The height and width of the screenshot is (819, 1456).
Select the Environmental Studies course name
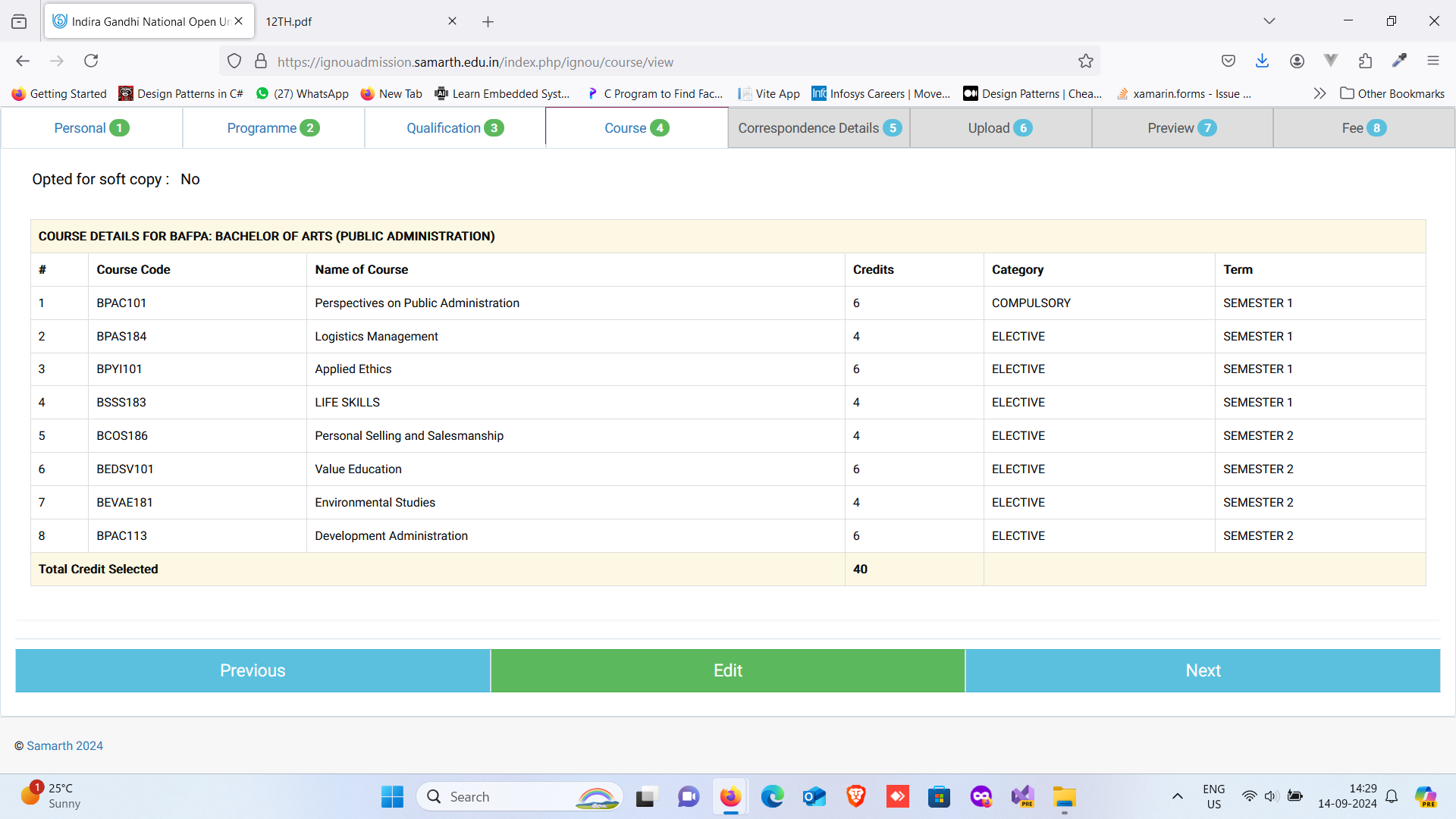click(375, 502)
